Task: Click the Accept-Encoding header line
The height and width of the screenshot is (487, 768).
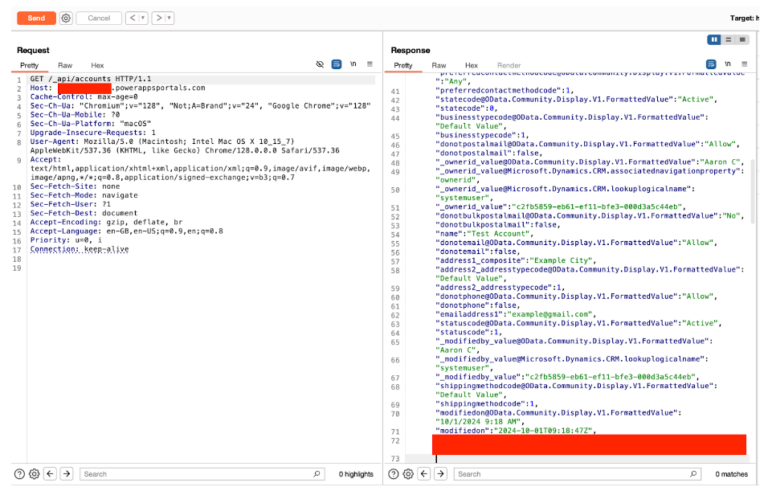Action: click(x=106, y=222)
